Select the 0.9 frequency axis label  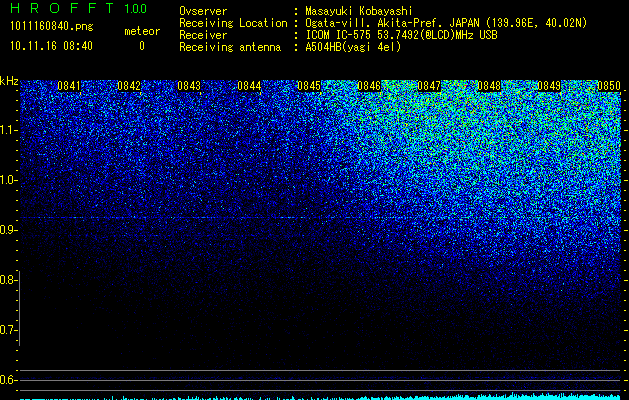[8, 230]
